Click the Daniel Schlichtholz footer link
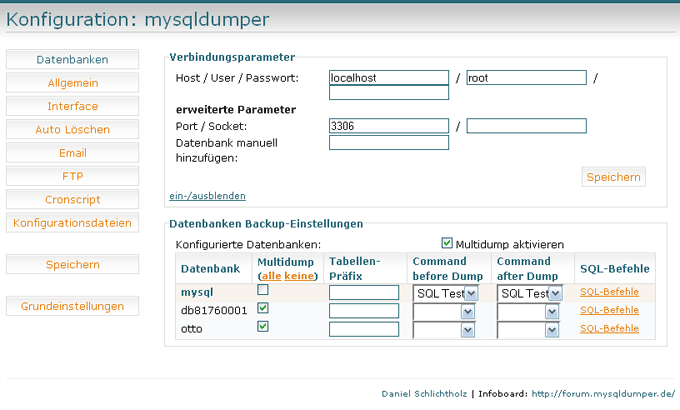The image size is (680, 410). 424,394
